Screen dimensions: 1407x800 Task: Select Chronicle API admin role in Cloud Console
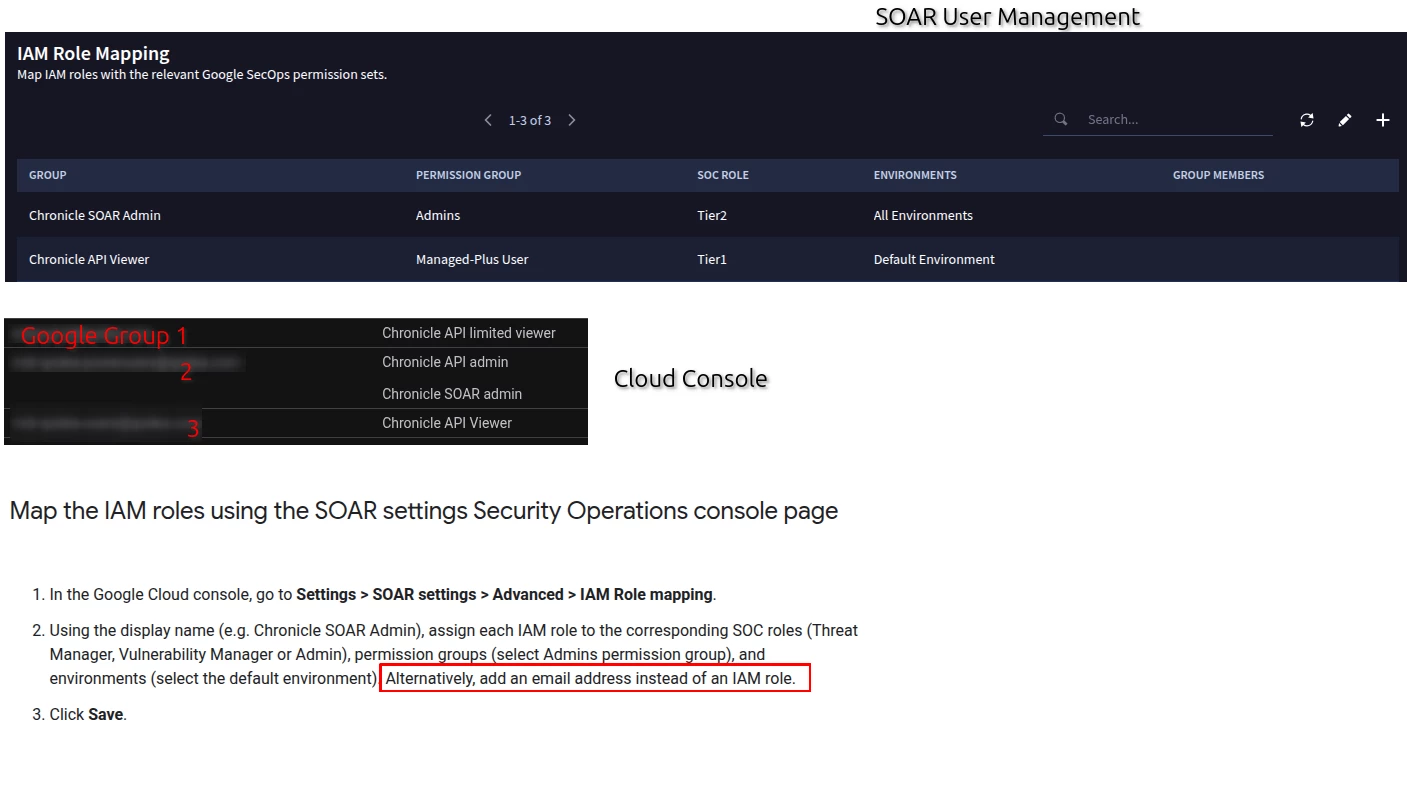coord(445,362)
